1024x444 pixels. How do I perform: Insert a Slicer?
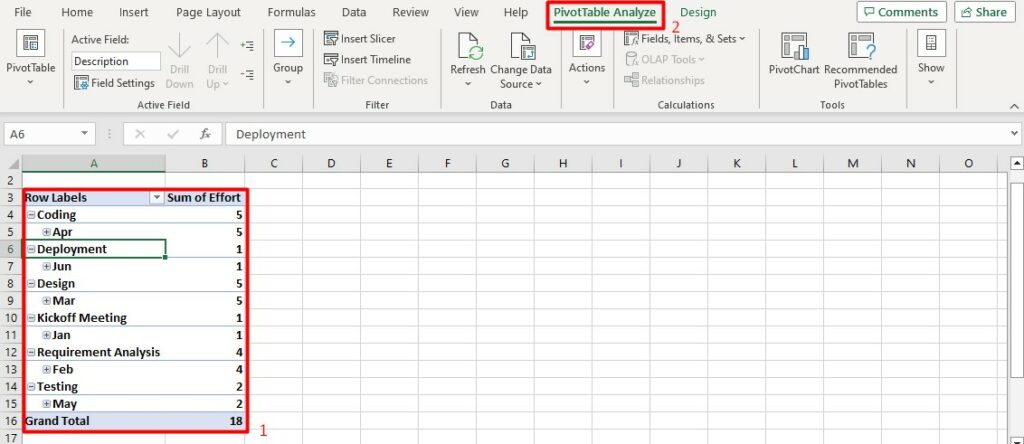click(360, 39)
